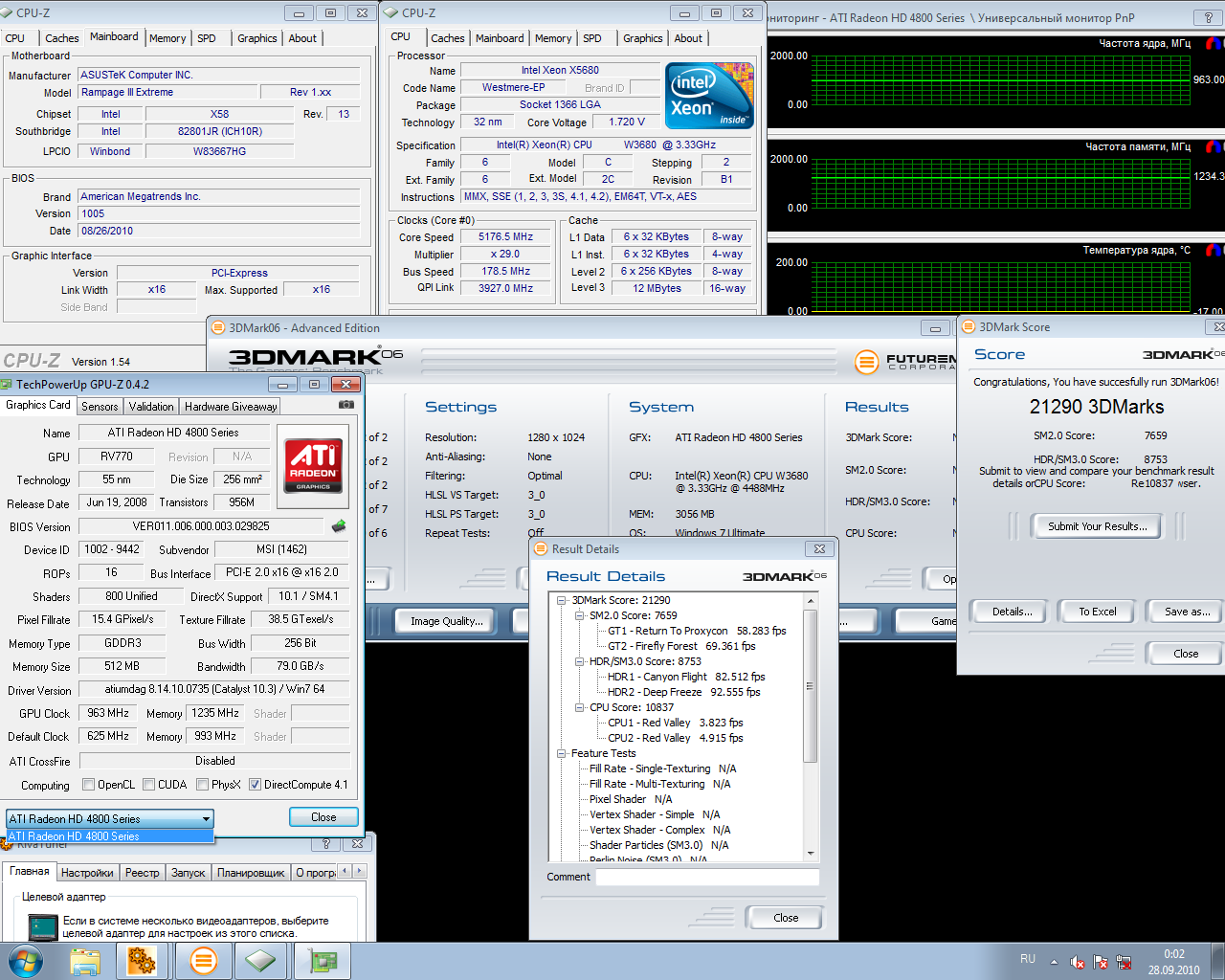The width and height of the screenshot is (1225, 980).
Task: Open the Caches tab in right CPU-Z window
Action: pyautogui.click(x=447, y=38)
